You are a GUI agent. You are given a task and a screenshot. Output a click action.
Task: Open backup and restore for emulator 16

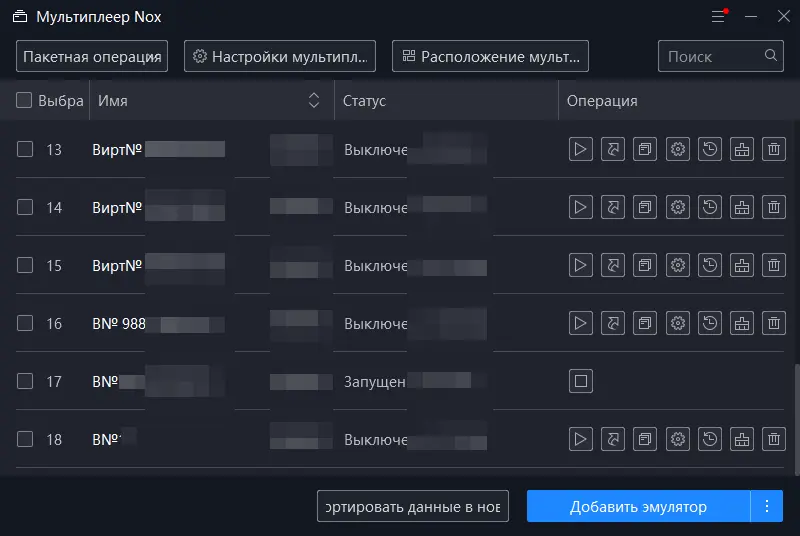(710, 323)
